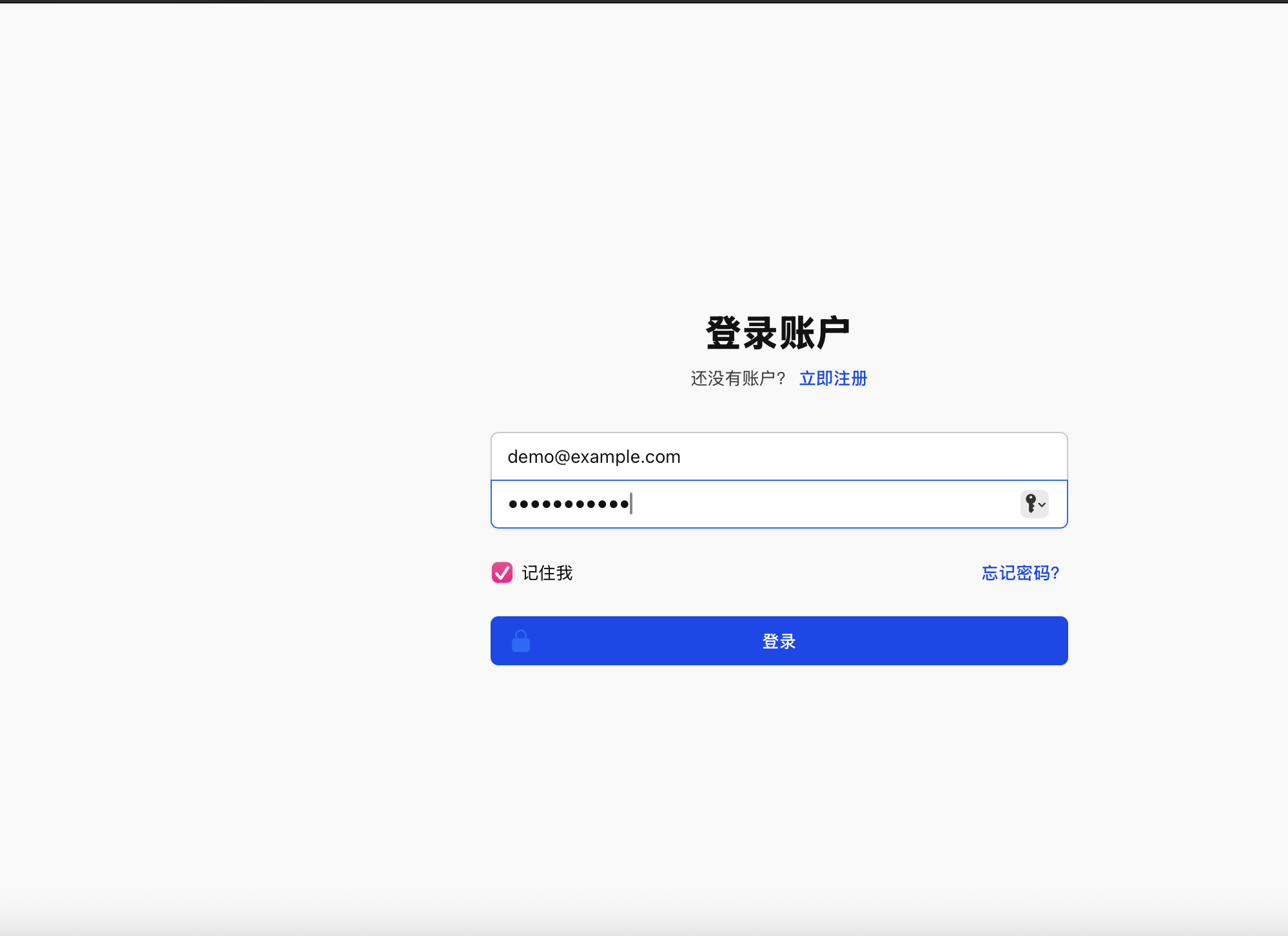
Task: Click the dark strip at window top
Action: pos(644,1)
